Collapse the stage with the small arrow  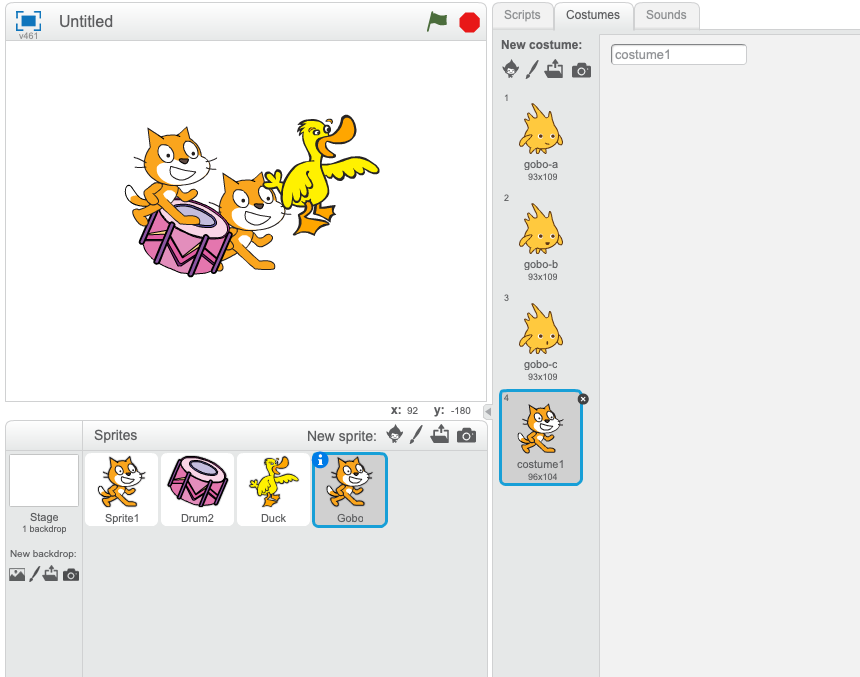487,411
